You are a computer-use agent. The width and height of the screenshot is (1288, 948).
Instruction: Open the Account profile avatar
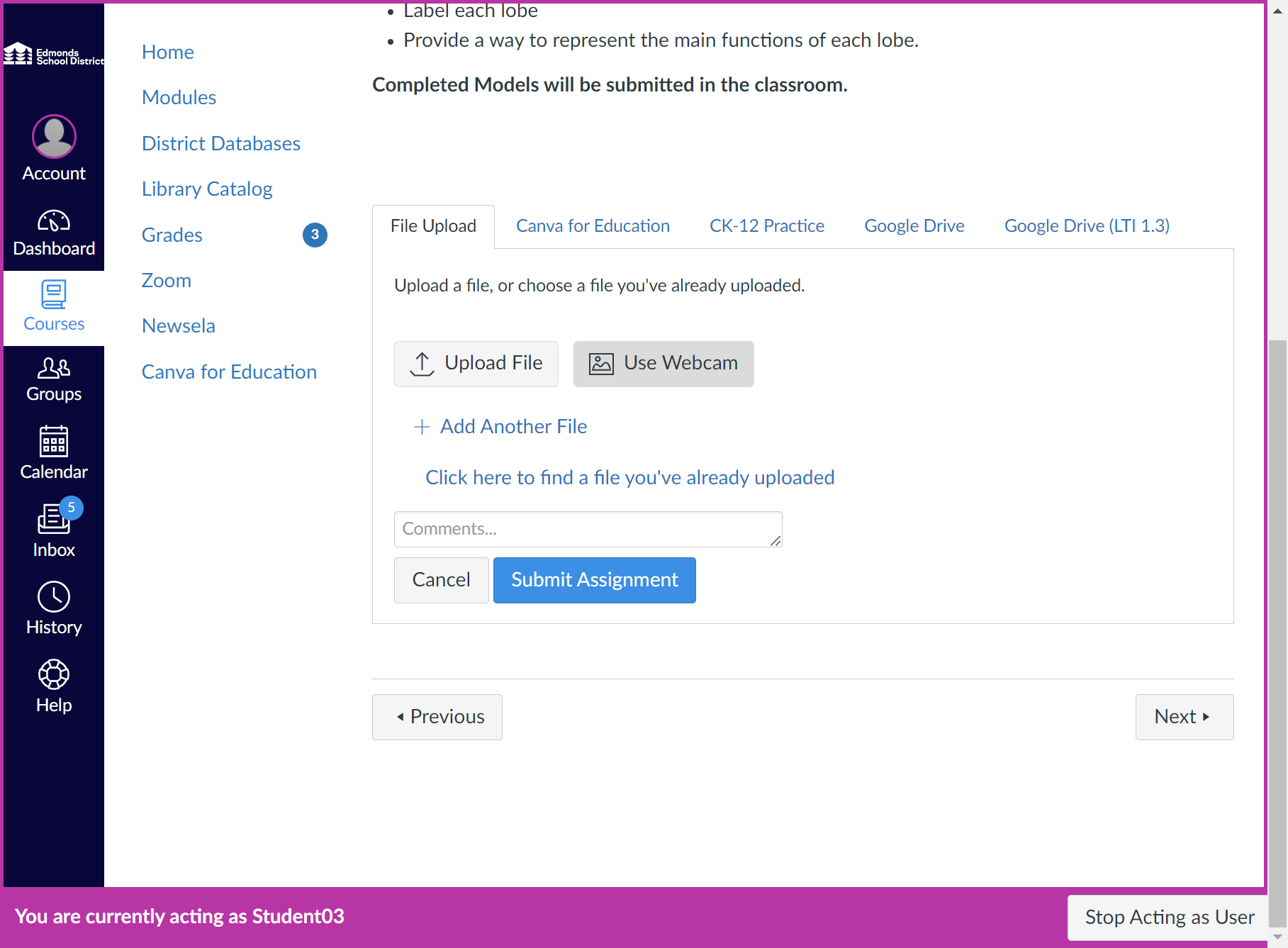tap(54, 136)
